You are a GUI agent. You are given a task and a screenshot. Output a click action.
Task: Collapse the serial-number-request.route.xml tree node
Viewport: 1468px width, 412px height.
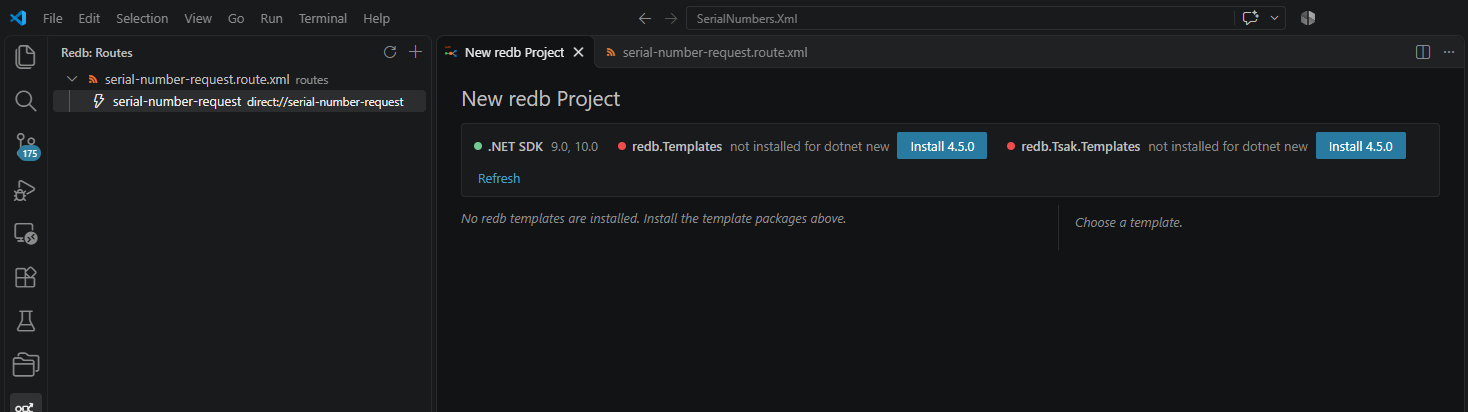[x=71, y=79]
